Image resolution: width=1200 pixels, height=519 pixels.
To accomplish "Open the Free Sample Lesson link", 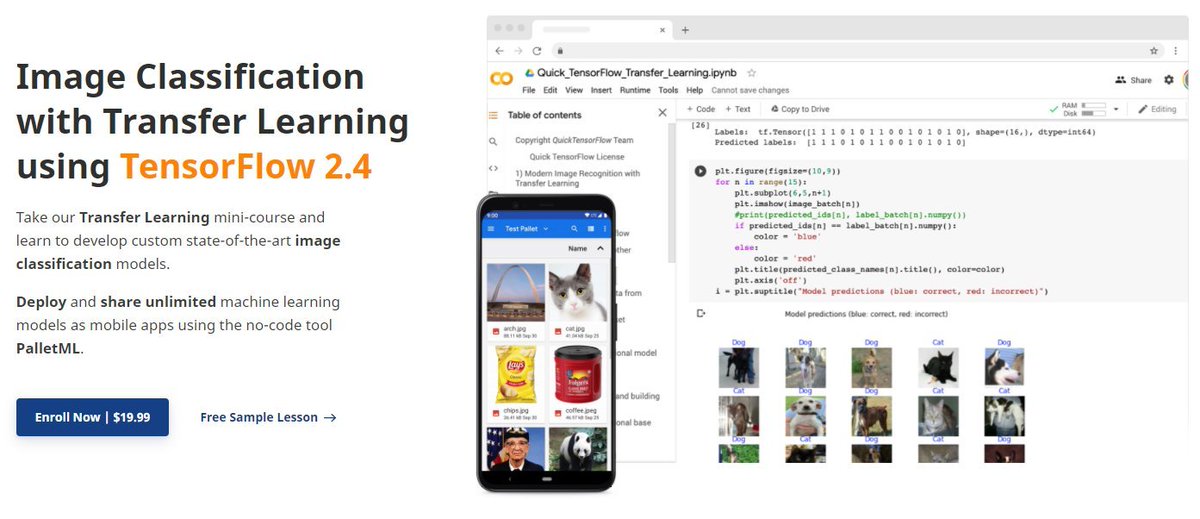I will pyautogui.click(x=268, y=418).
